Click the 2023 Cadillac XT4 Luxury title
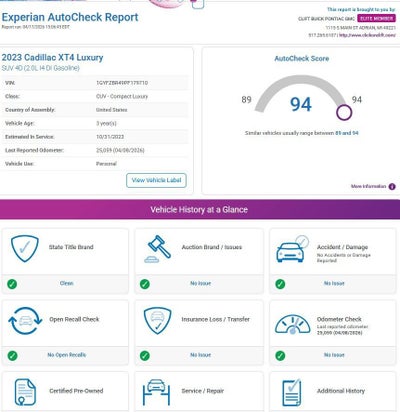 [x=52, y=58]
